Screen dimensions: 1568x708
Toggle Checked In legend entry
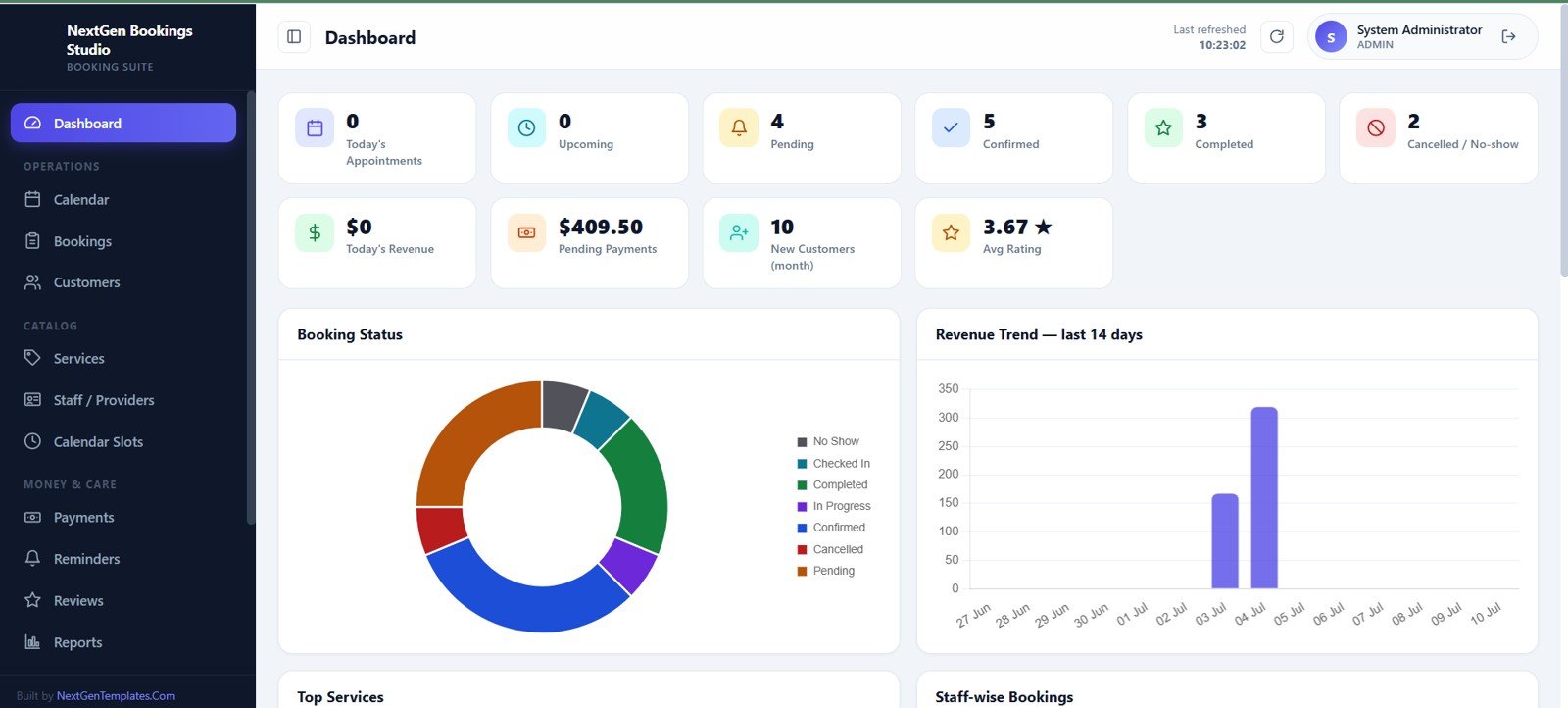tap(834, 464)
